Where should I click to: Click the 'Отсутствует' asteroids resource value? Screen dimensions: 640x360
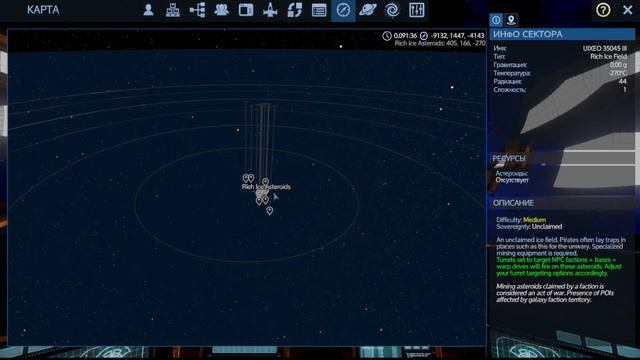coord(512,180)
